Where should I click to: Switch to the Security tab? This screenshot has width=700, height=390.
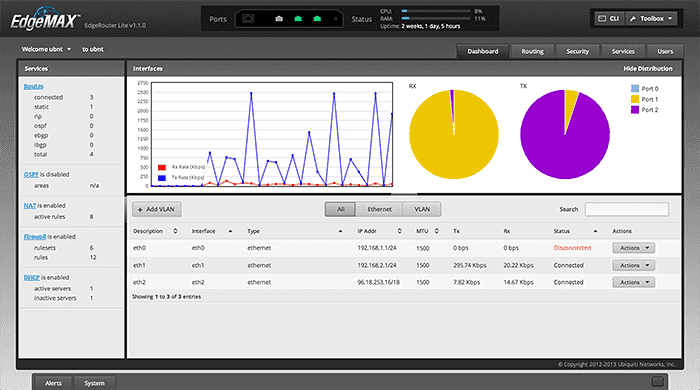577,51
